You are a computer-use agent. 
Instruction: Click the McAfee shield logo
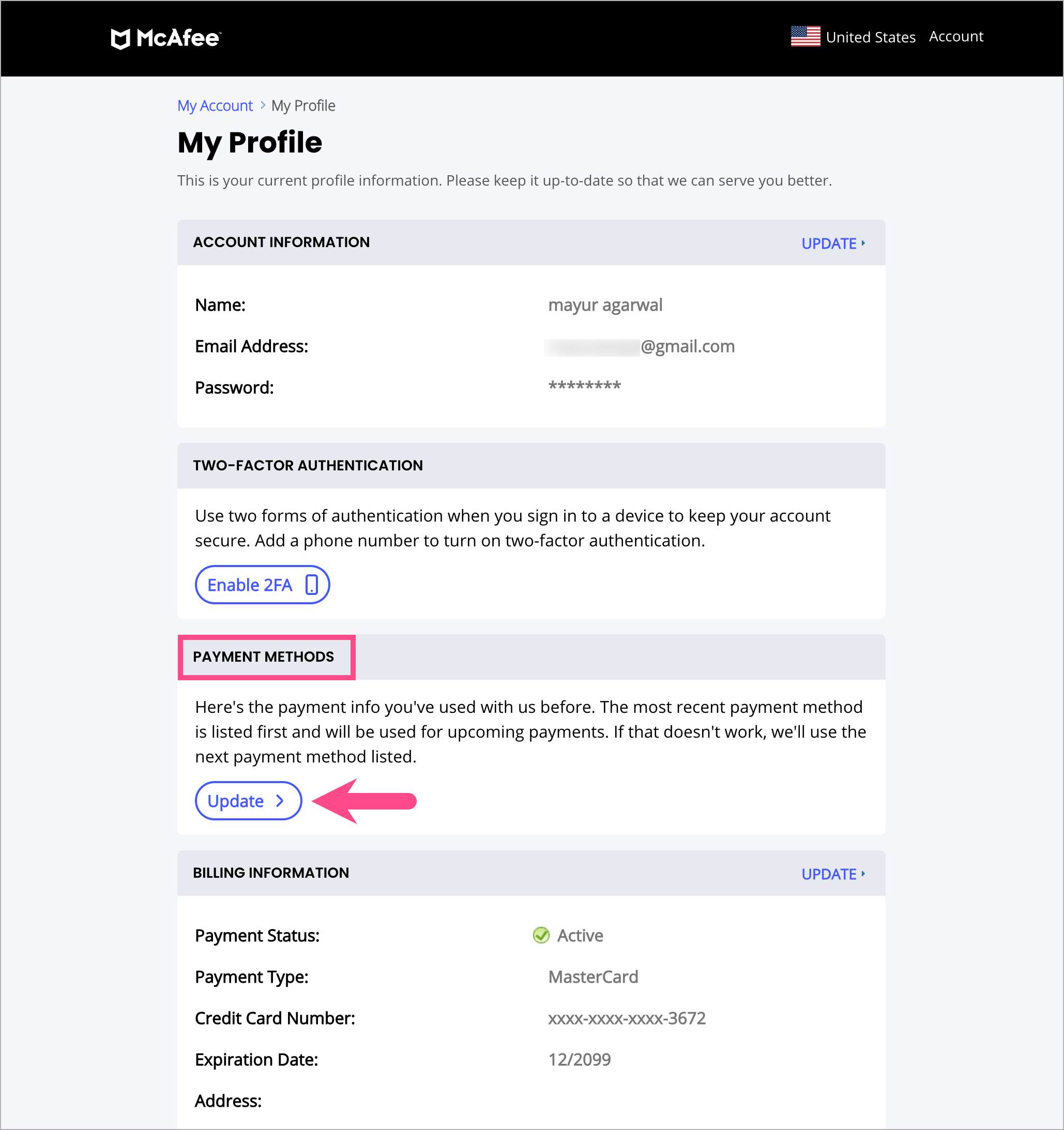(120, 39)
